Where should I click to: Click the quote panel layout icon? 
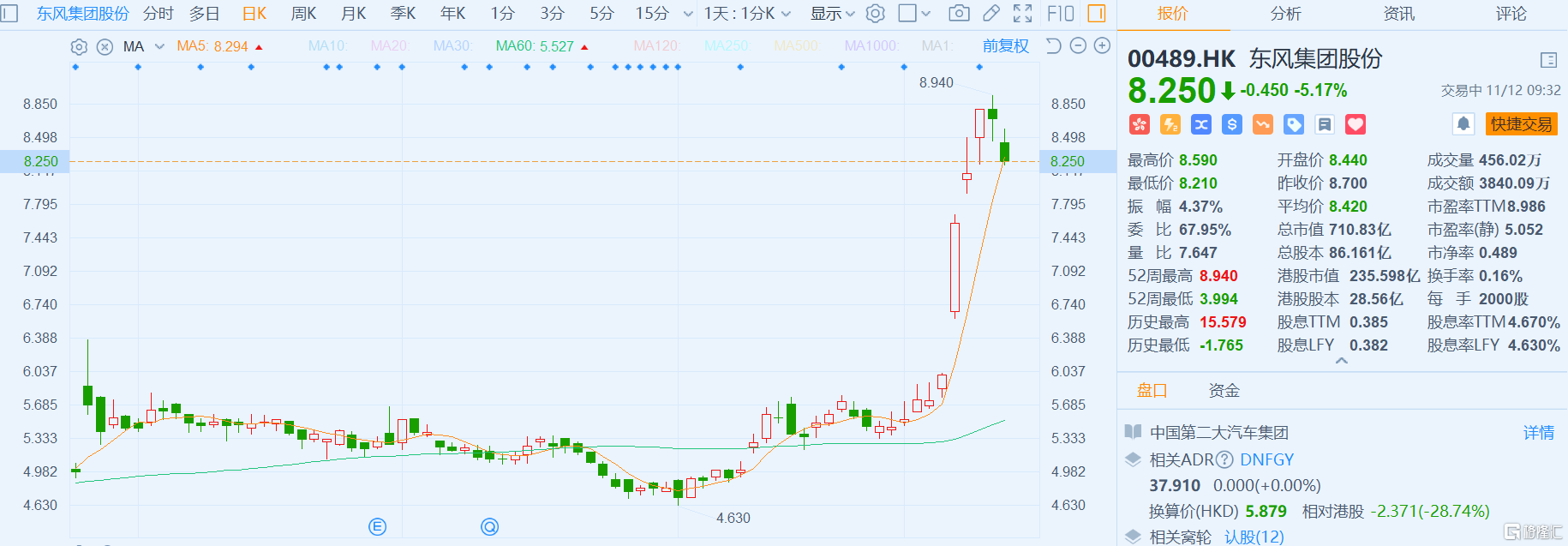coord(1548,60)
